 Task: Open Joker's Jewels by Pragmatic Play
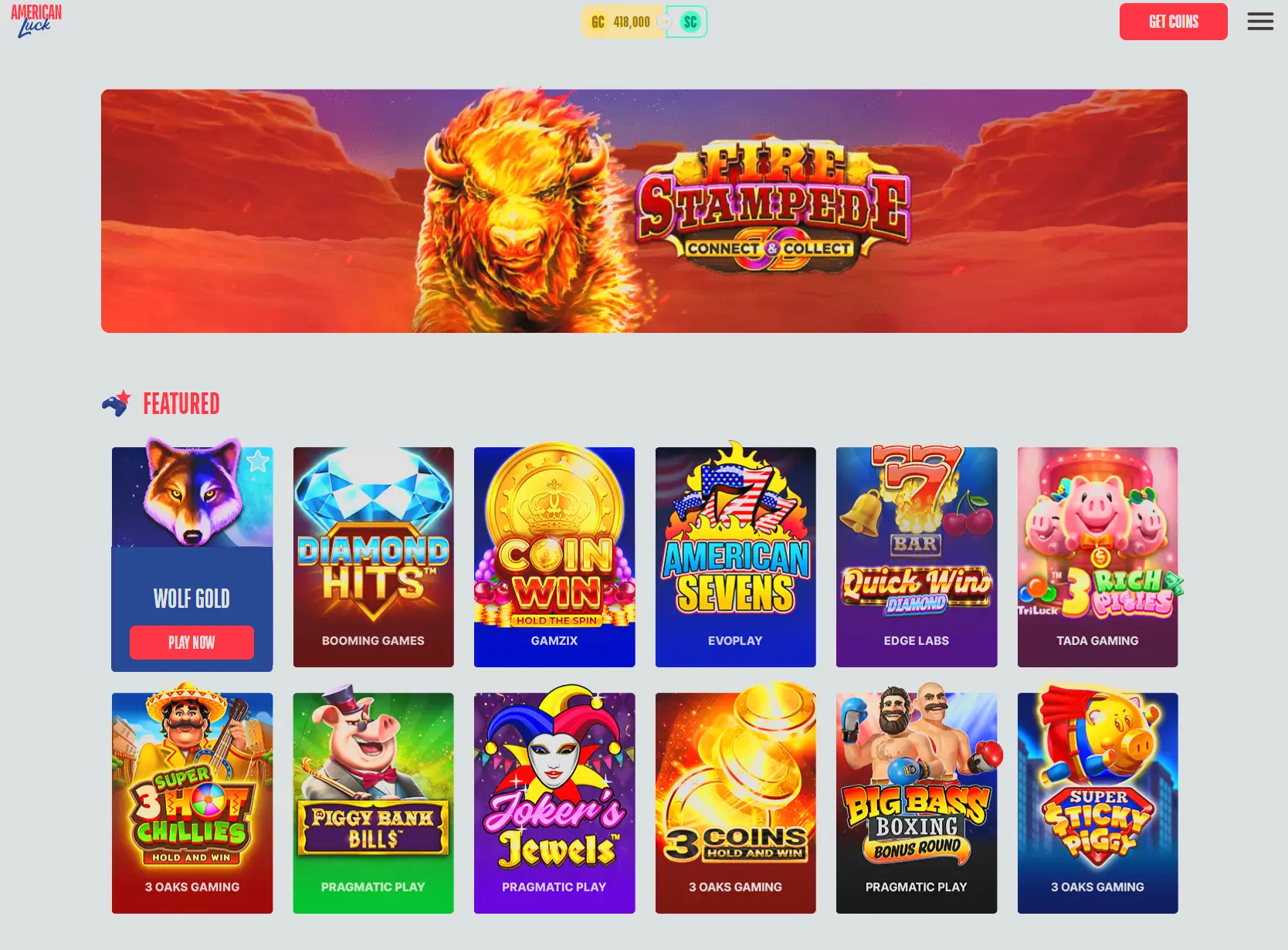(x=554, y=802)
